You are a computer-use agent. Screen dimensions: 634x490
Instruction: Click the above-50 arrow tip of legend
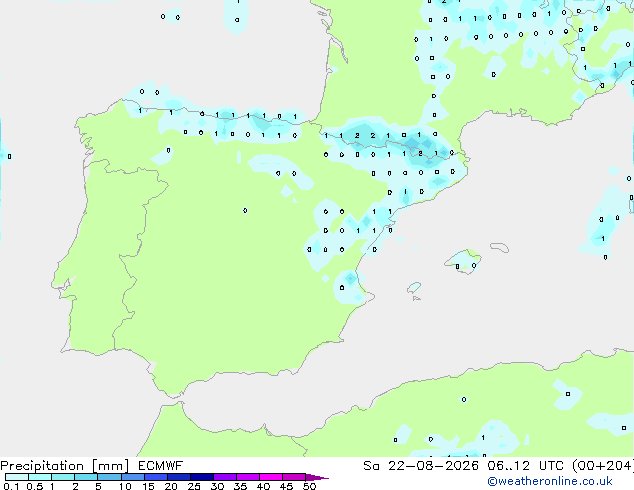coord(317,477)
